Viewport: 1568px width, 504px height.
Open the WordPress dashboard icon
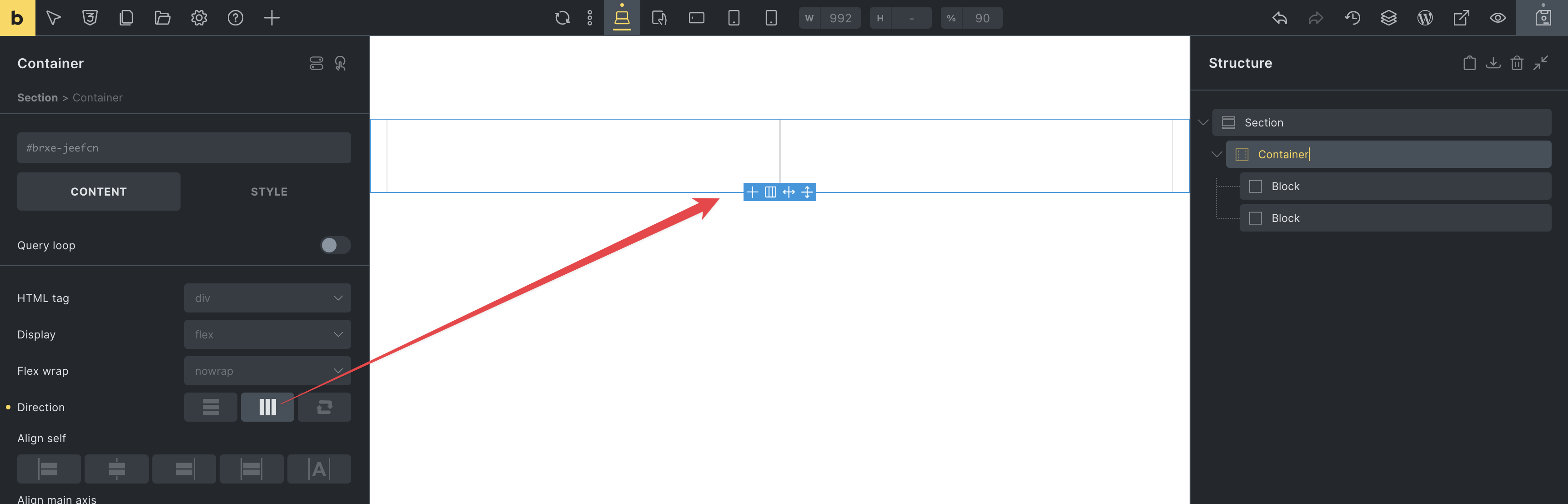point(1425,18)
